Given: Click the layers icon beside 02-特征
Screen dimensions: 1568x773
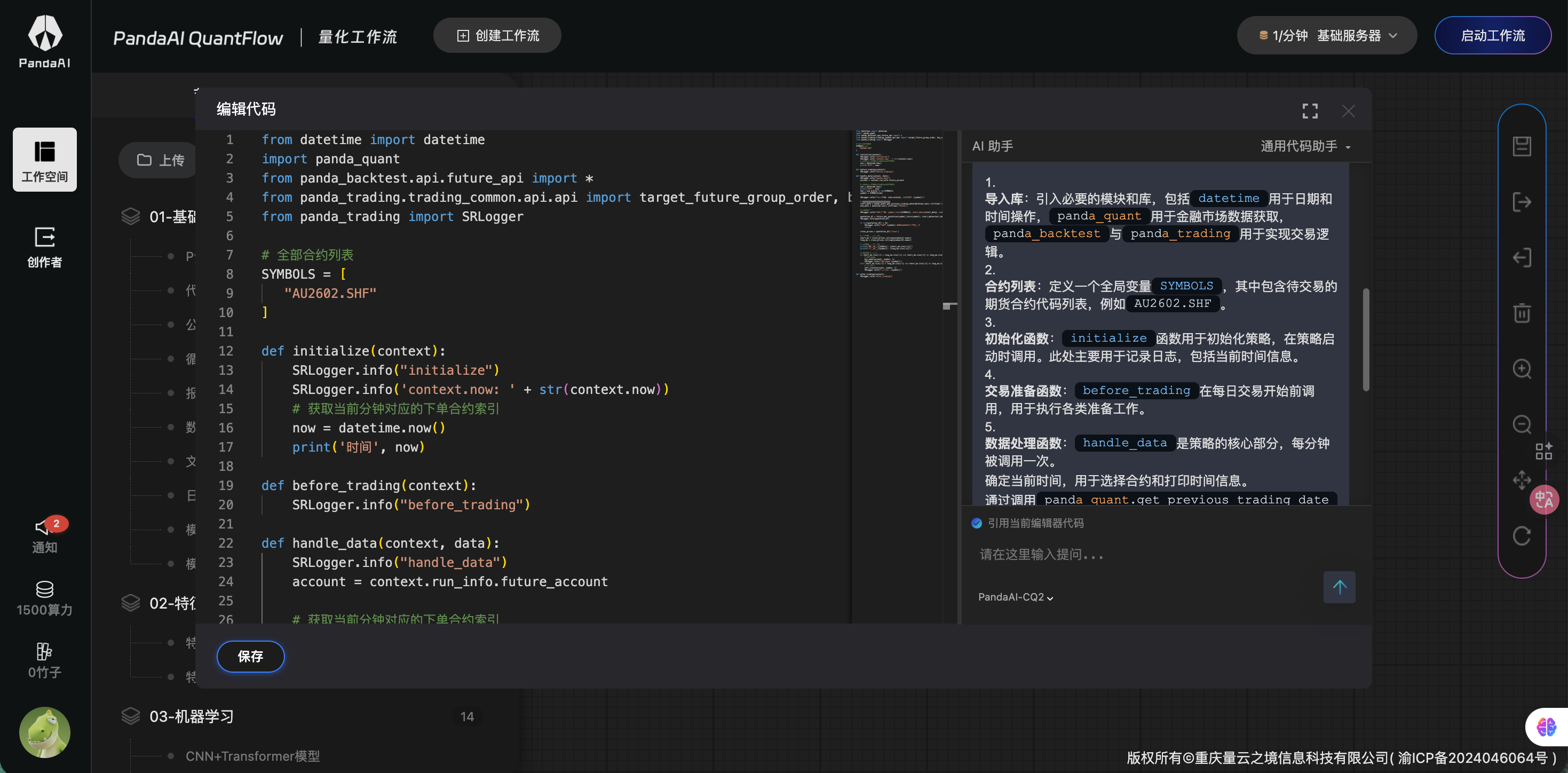Looking at the screenshot, I should click(x=130, y=603).
